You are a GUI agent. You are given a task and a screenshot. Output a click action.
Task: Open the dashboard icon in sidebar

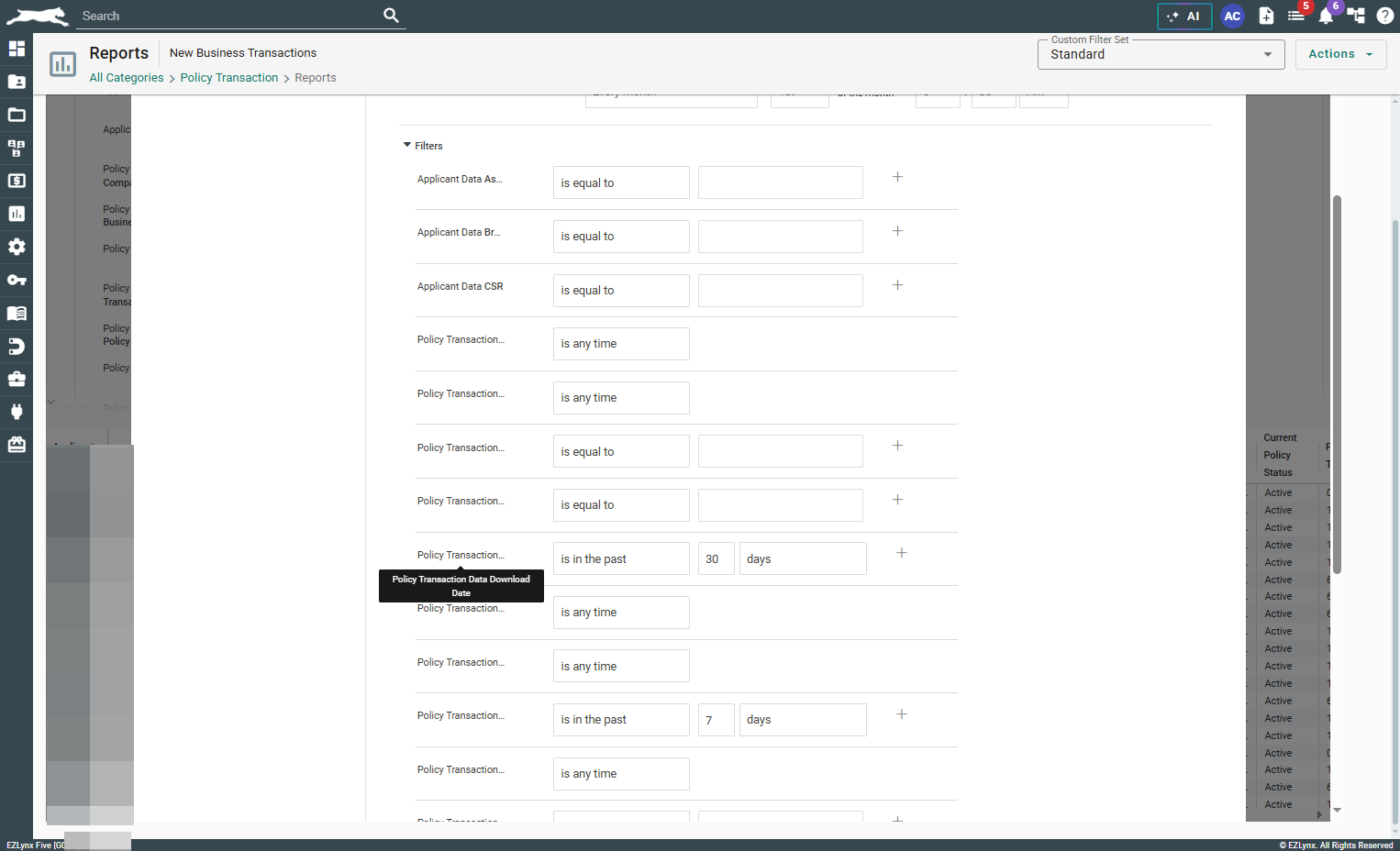[x=17, y=49]
